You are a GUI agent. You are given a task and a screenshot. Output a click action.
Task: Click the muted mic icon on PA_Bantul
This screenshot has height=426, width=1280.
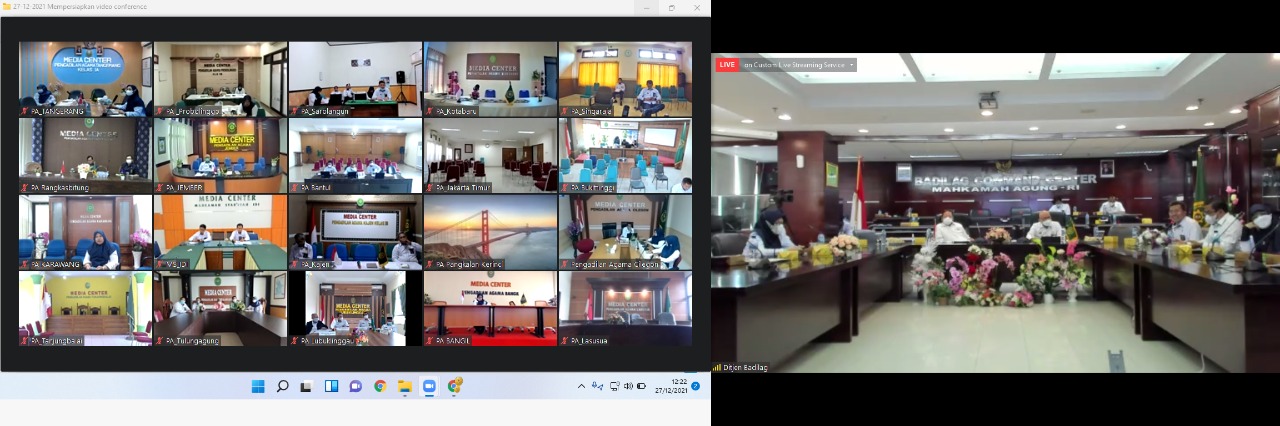click(294, 187)
